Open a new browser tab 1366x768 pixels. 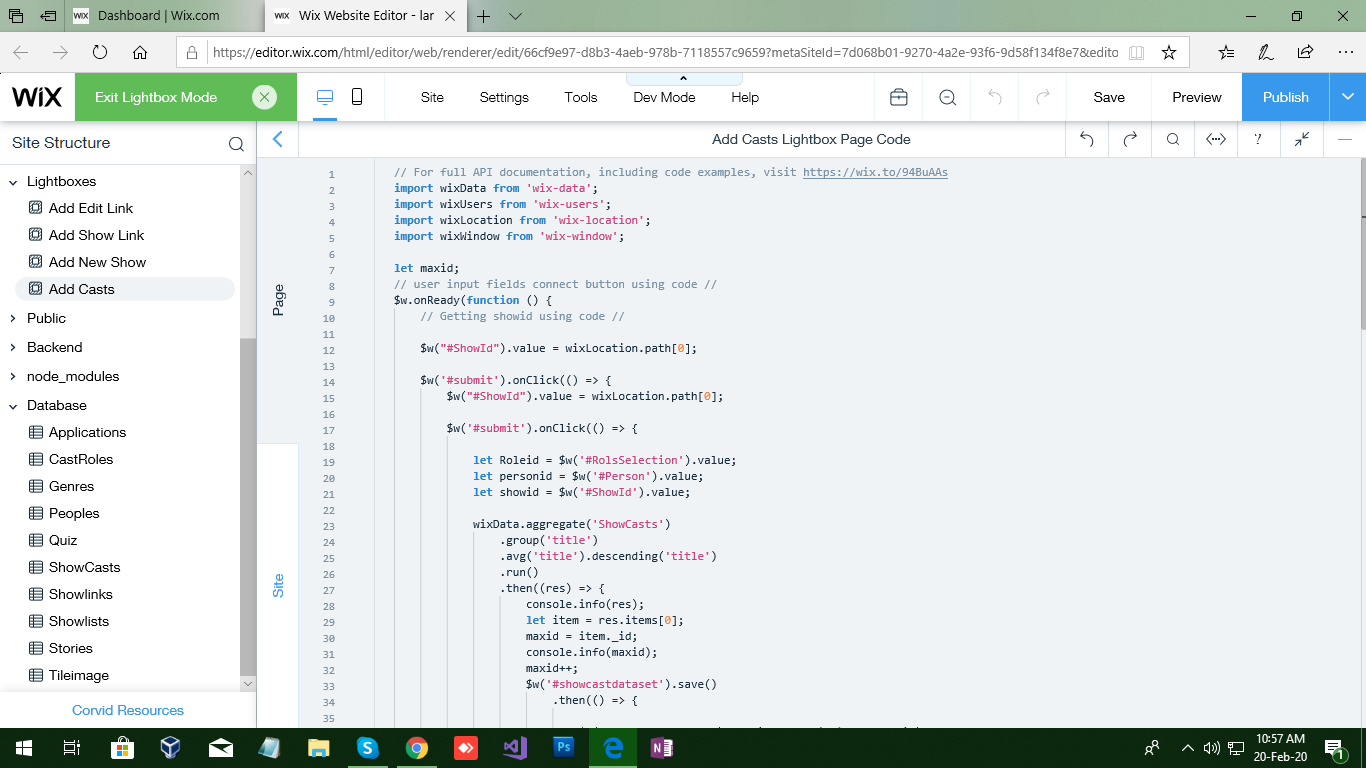(483, 16)
